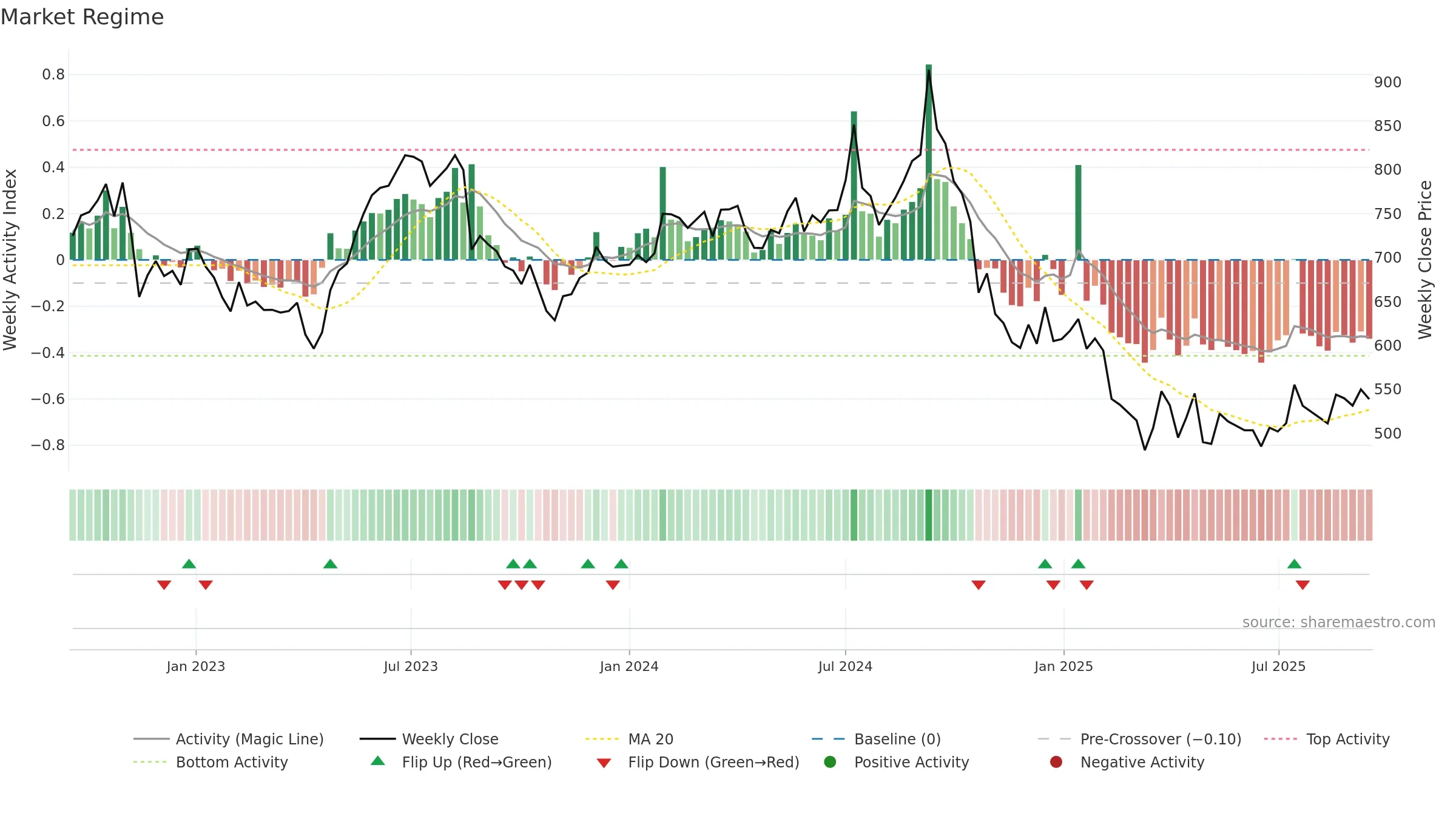The image size is (1456, 819).
Task: Click the Weekly Close Price axis title
Action: [x=1424, y=260]
